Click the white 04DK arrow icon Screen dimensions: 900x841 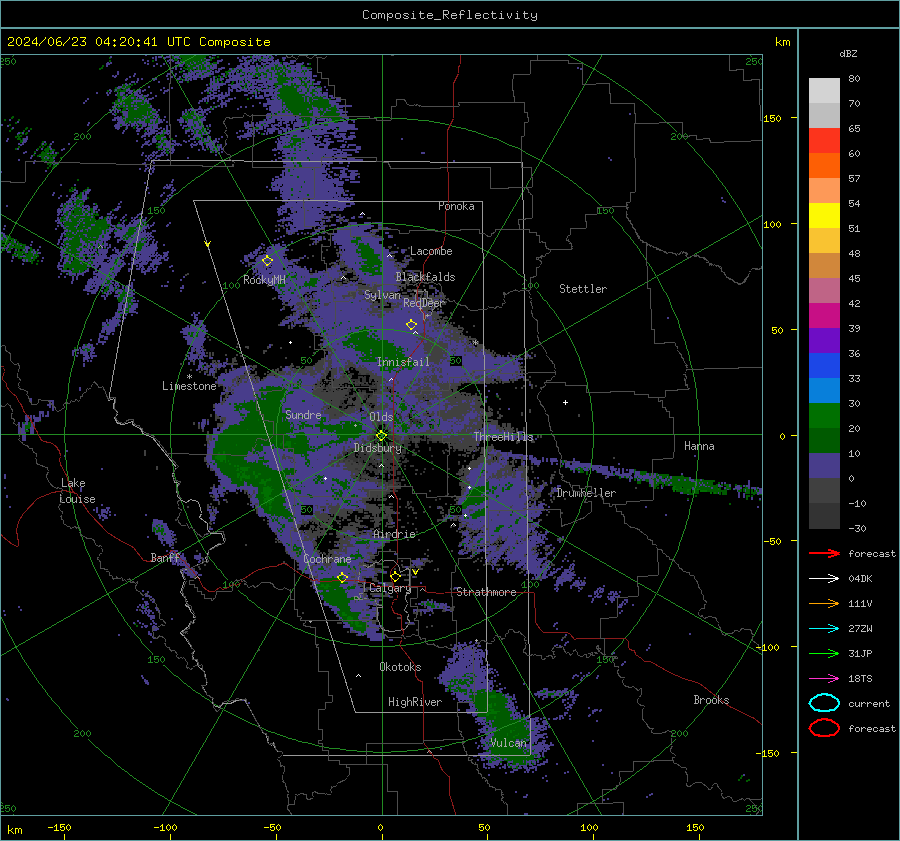point(824,579)
